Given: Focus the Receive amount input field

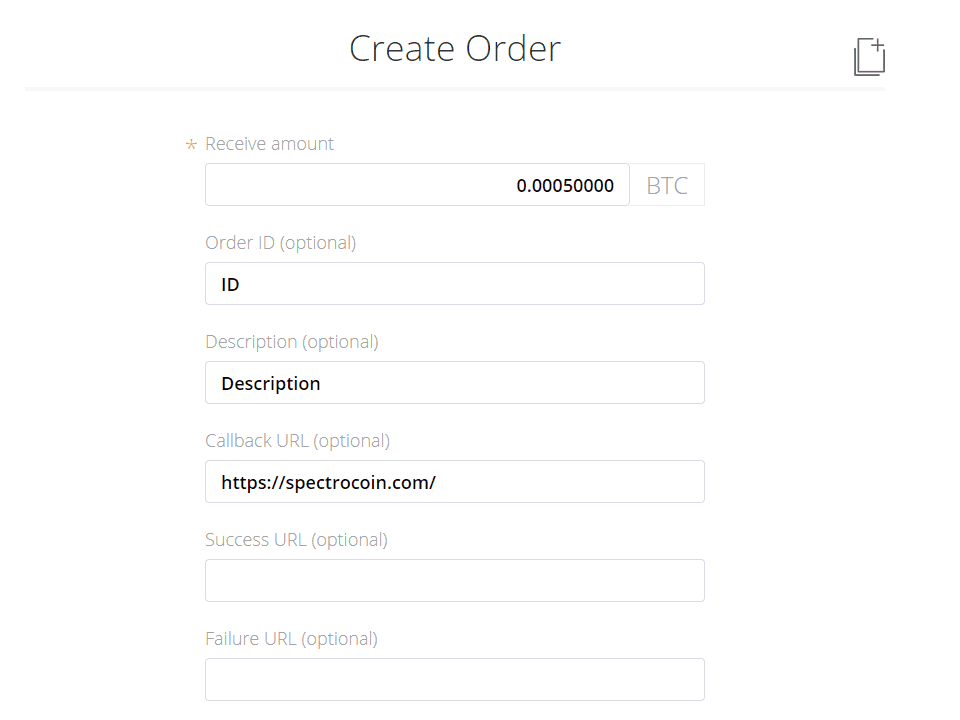Looking at the screenshot, I should coord(417,185).
